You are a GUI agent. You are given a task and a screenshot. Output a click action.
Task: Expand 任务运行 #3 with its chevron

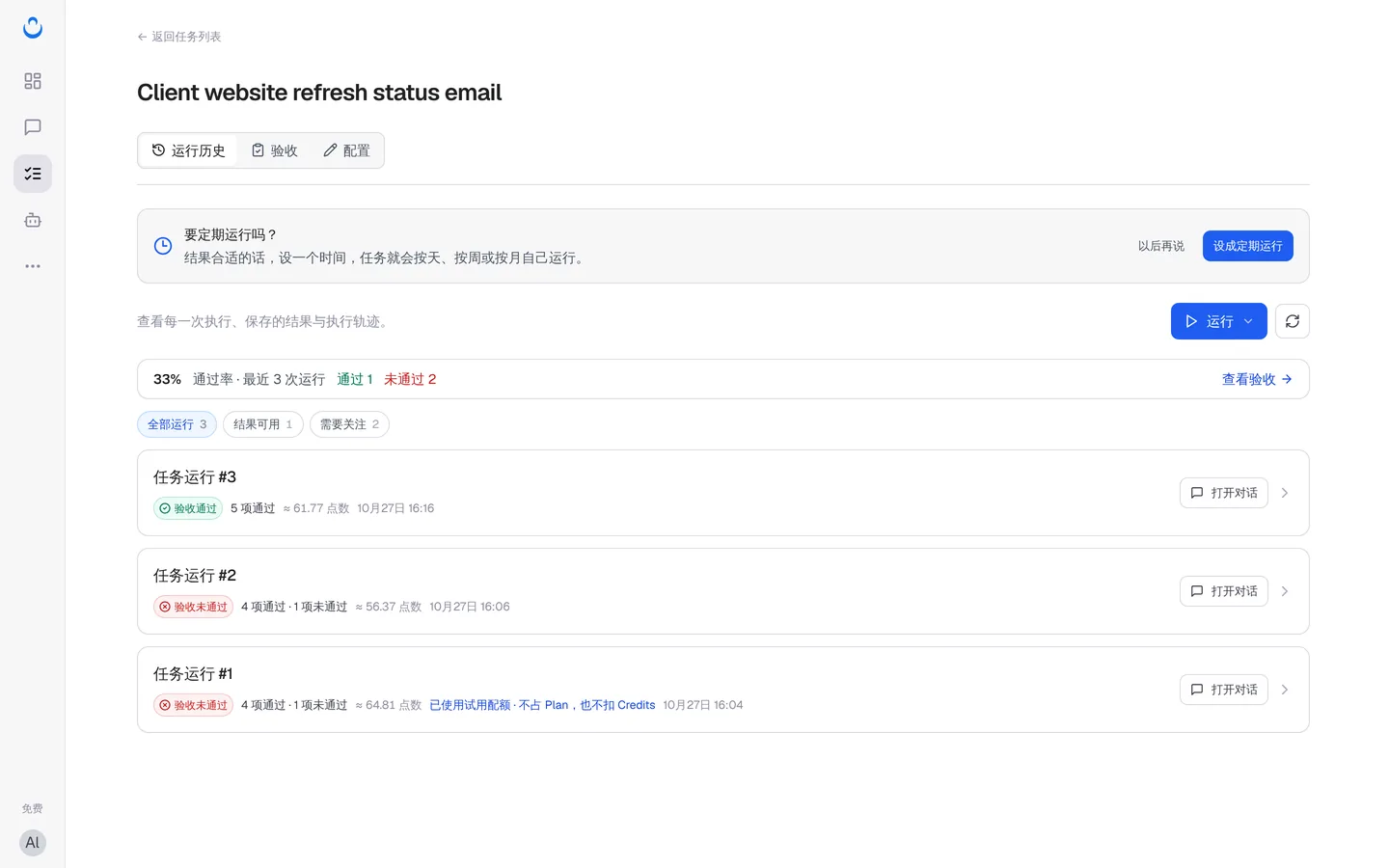click(1285, 493)
